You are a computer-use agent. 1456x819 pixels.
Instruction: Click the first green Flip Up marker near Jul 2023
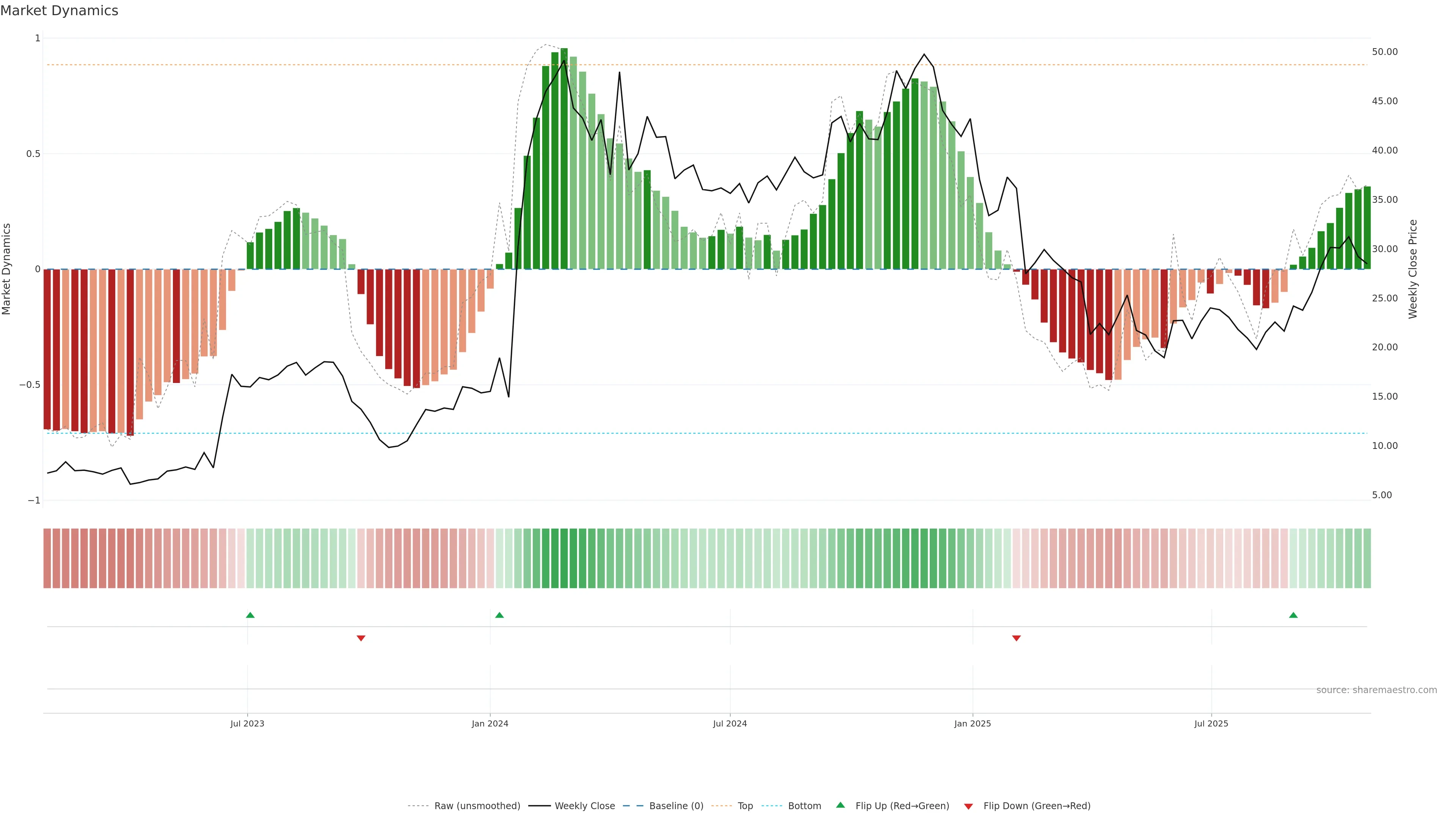(250, 615)
